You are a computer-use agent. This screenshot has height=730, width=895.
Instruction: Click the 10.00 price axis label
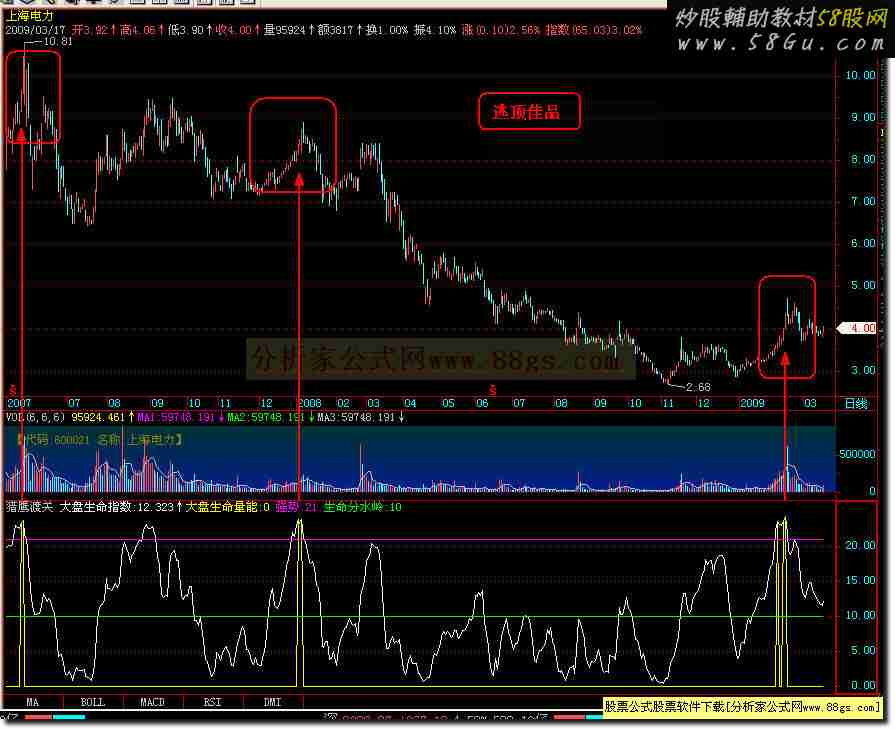860,75
